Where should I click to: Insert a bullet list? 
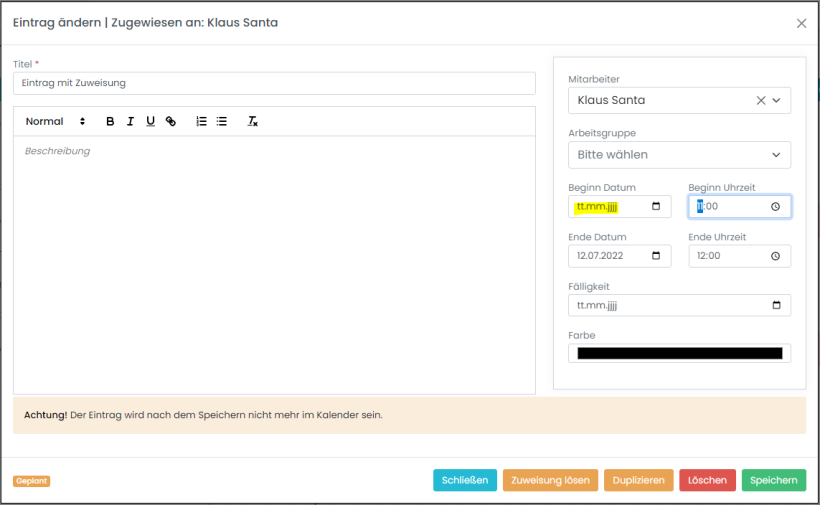tap(222, 122)
